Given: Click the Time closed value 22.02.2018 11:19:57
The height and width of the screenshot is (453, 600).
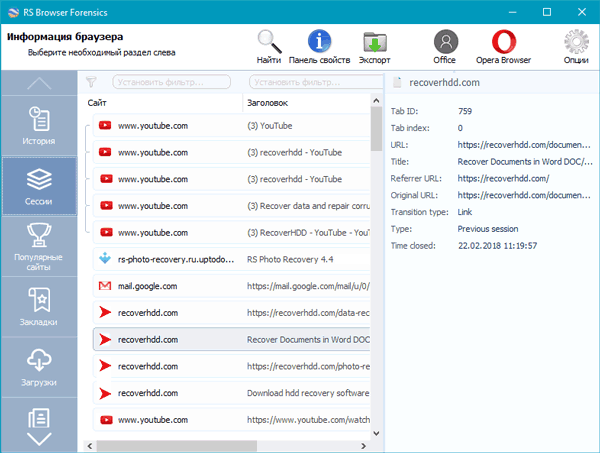Looking at the screenshot, I should click(497, 246).
